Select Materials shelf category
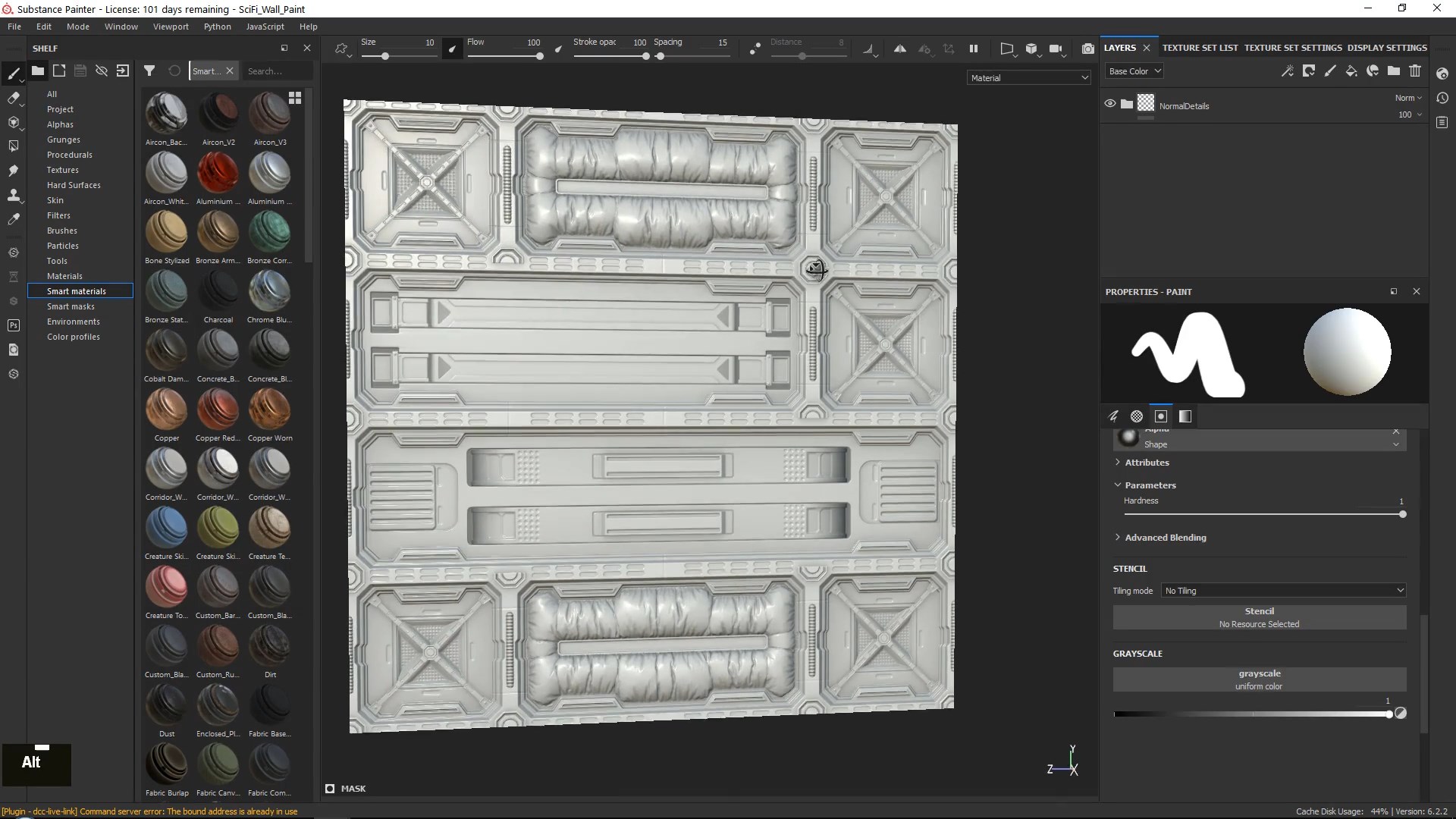Viewport: 1456px width, 819px height. (x=64, y=276)
